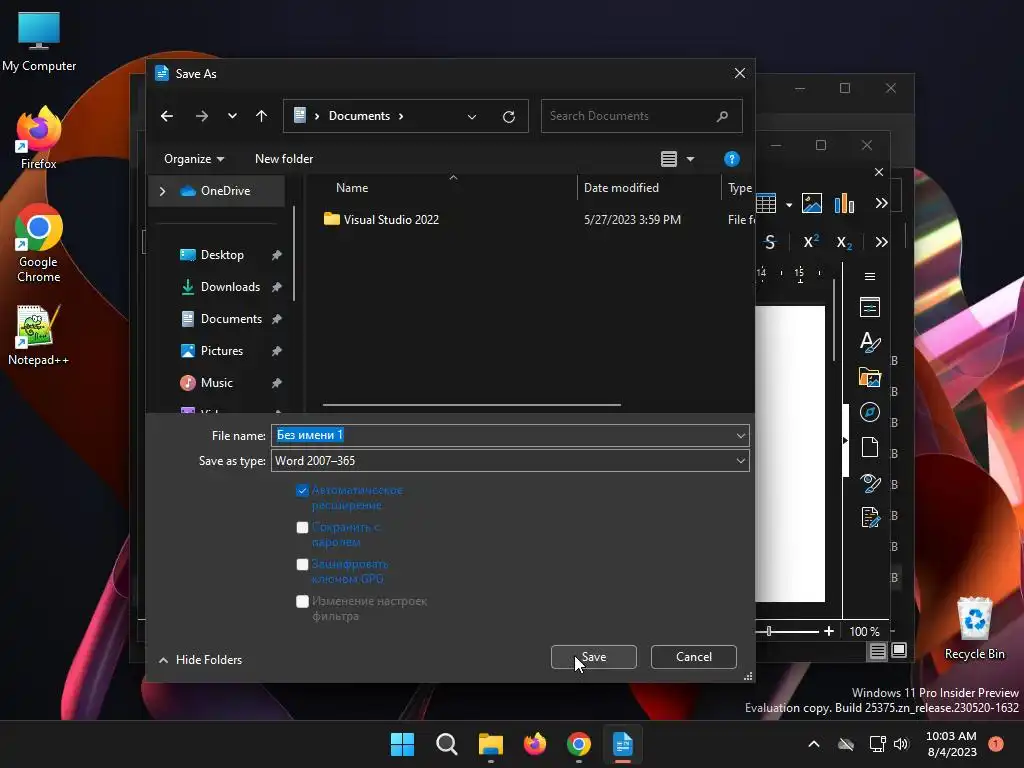
Task: Enable Зашифровать ключом GPG checkbox
Action: tap(302, 564)
